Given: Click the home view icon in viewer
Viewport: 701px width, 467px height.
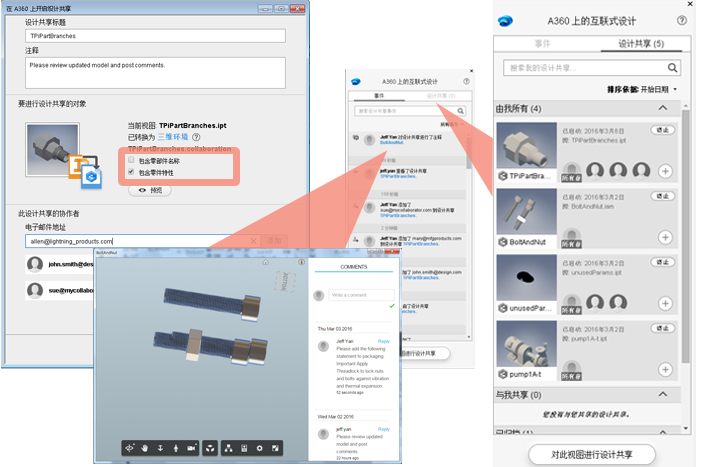Looking at the screenshot, I should click(x=266, y=262).
